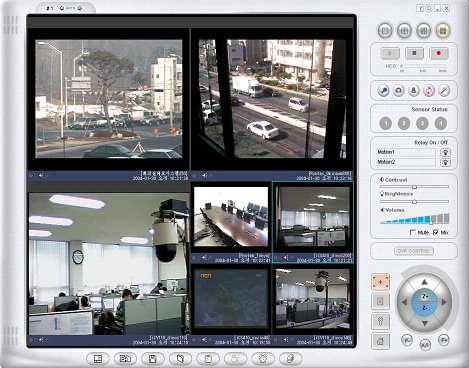Click sensor status indicator 4
Viewport: 469px width, 368px height.
click(x=441, y=124)
